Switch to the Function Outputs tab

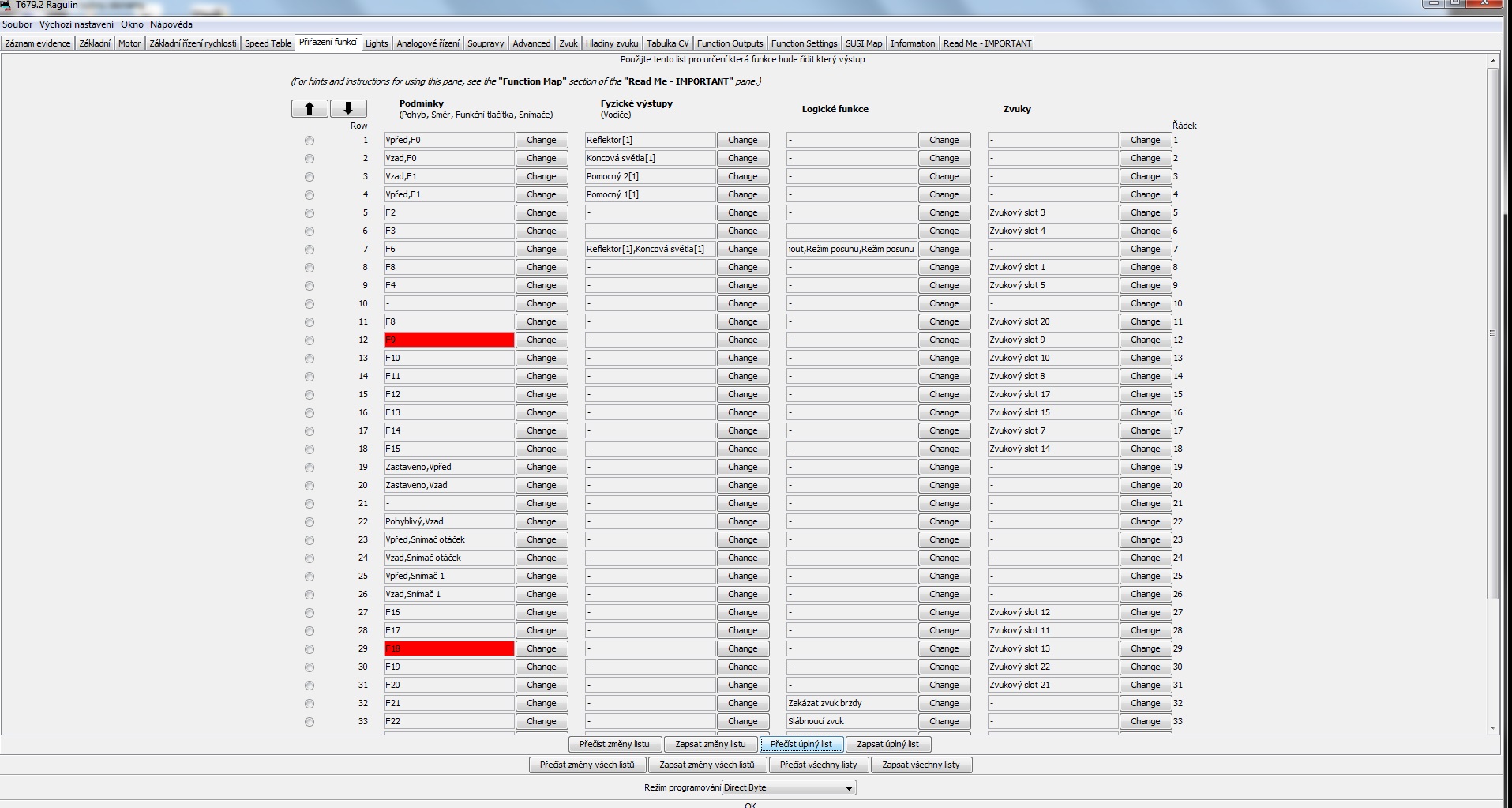tap(730, 43)
